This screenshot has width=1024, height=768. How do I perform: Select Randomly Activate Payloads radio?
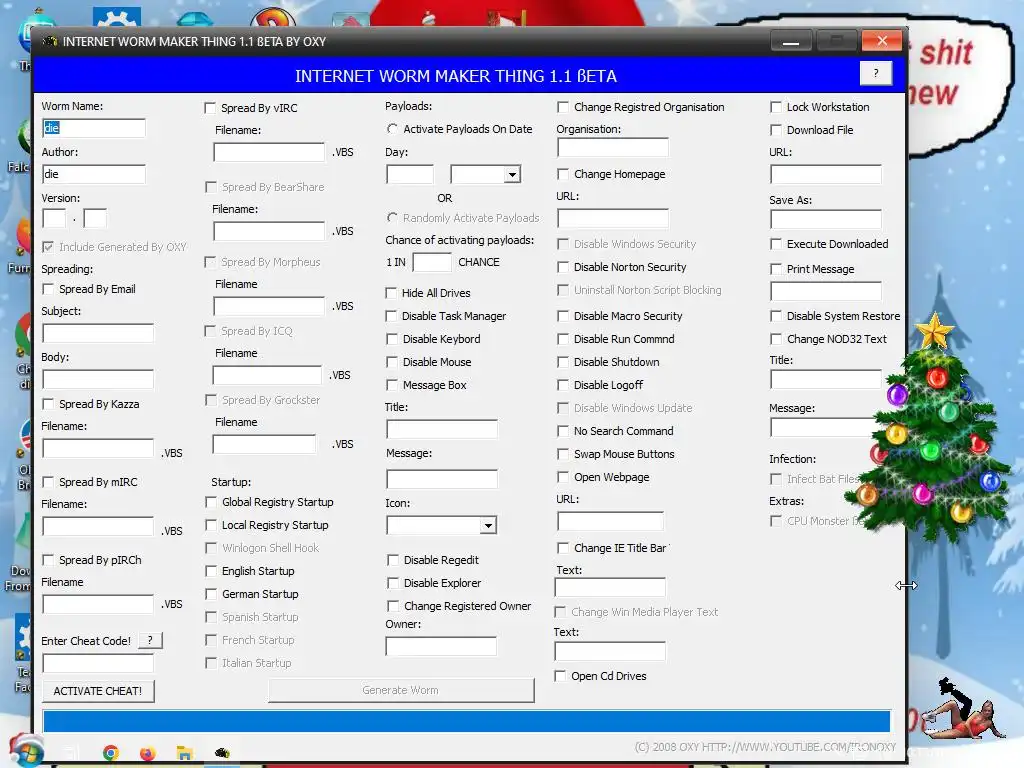(392, 218)
